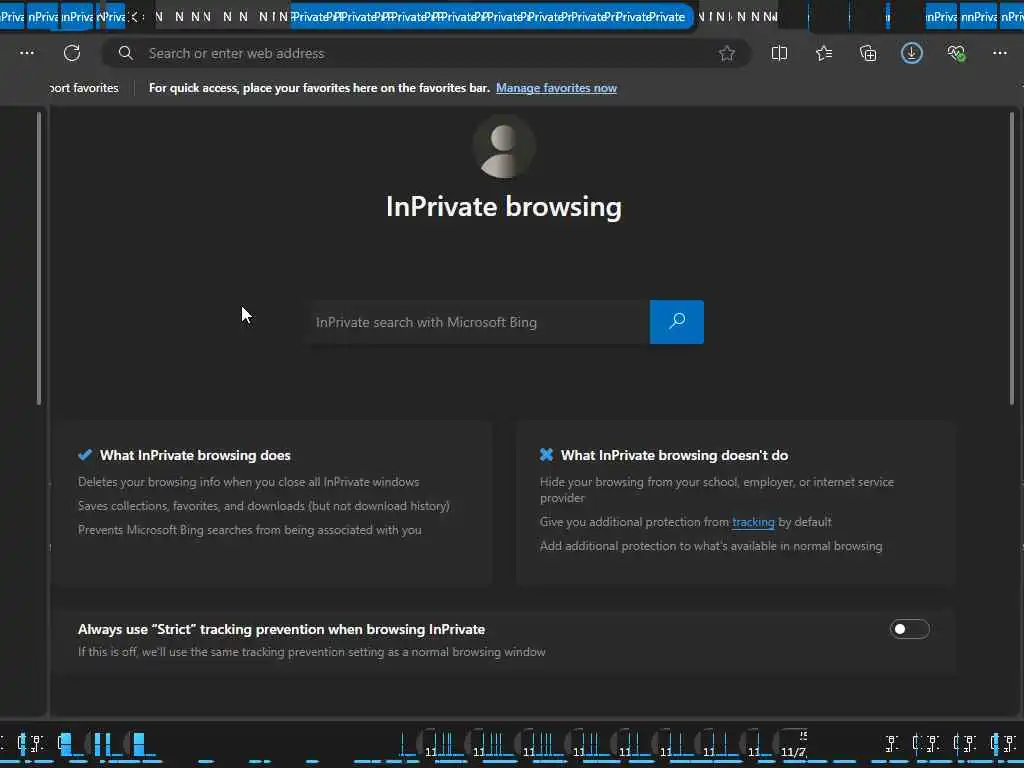Add this page to favorites star
This screenshot has width=1024, height=768.
[x=727, y=54]
